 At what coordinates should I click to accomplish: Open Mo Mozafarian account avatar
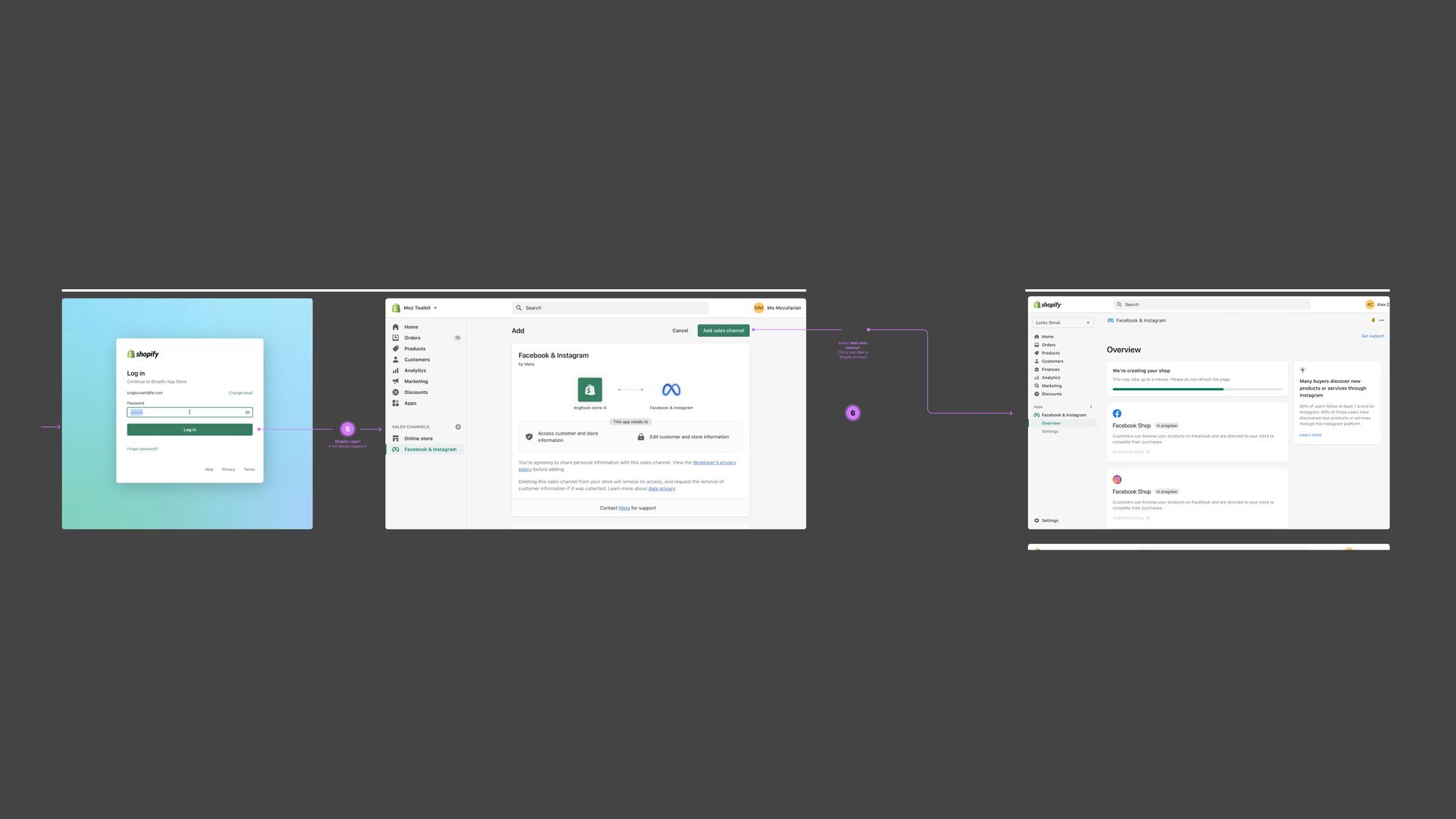[759, 308]
